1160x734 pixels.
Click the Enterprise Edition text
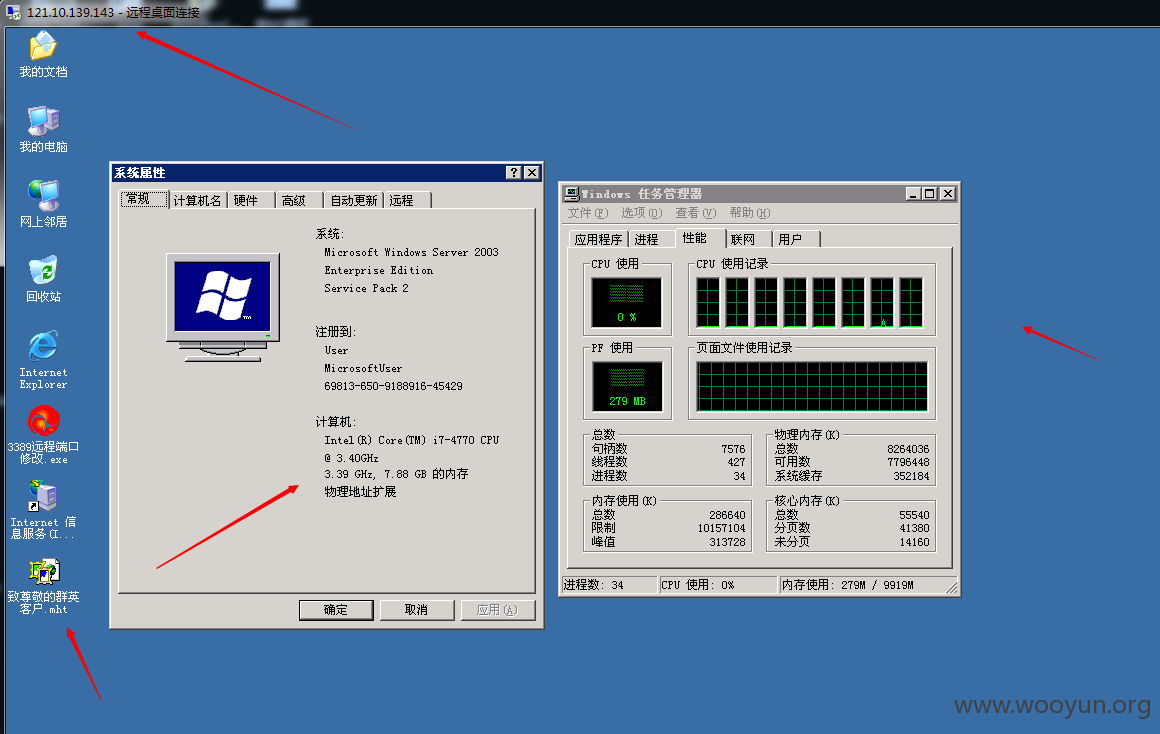pos(379,271)
